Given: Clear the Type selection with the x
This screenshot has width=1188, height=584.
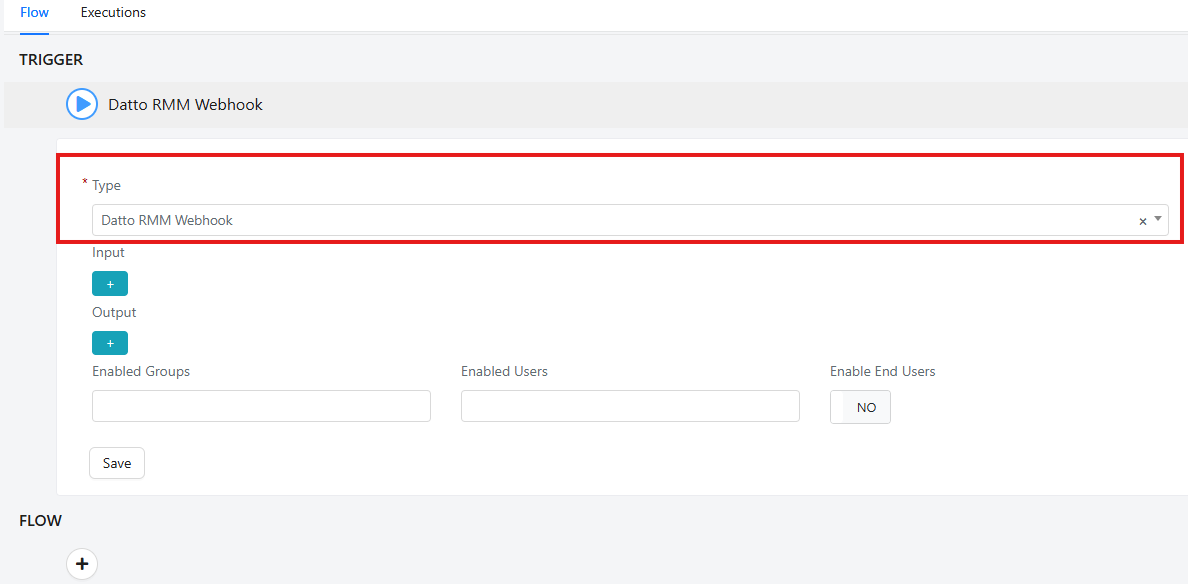Looking at the screenshot, I should click(1143, 221).
